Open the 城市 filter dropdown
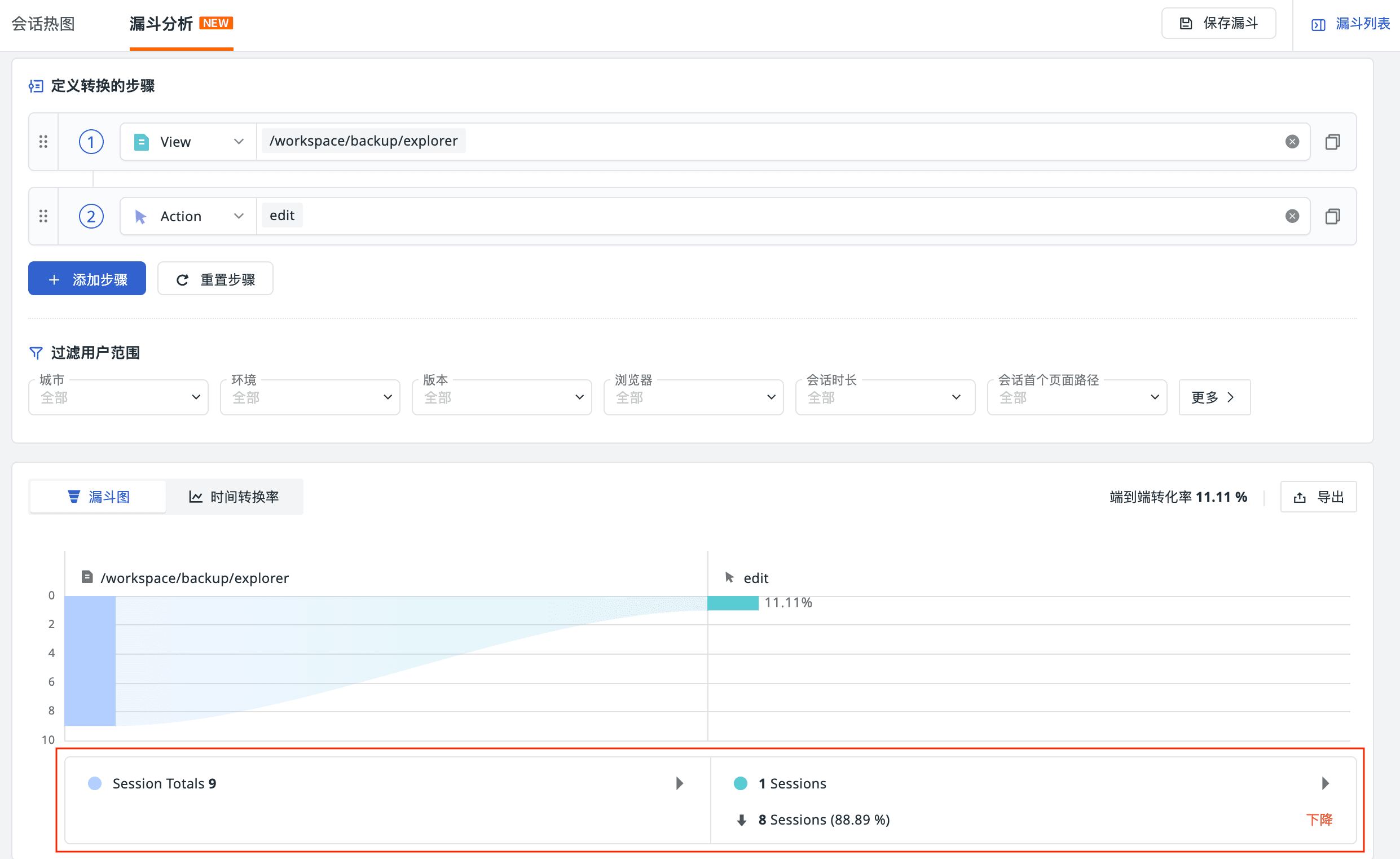Viewport: 1400px width, 859px height. pyautogui.click(x=118, y=397)
